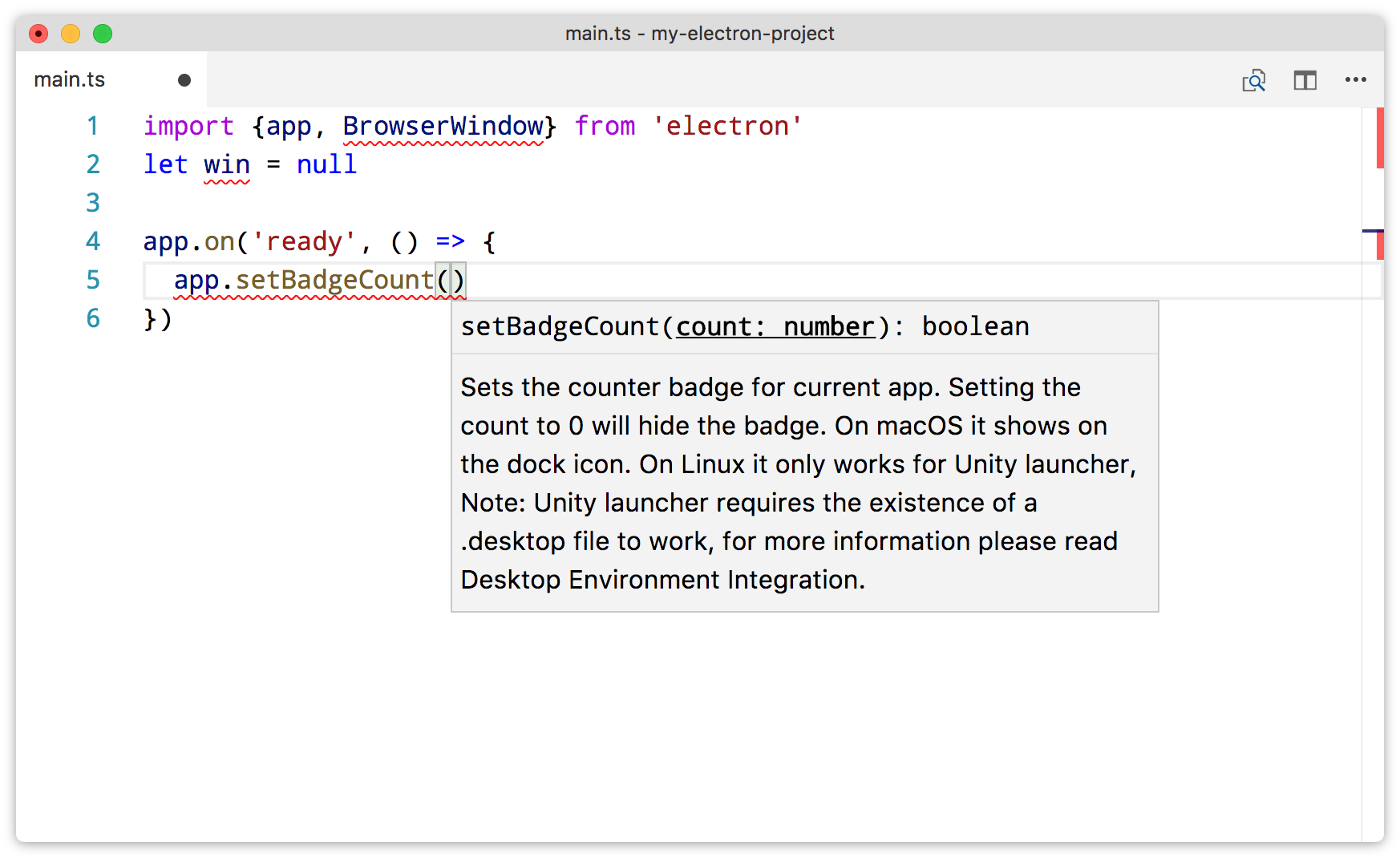Click the yellow minimize traffic light
This screenshot has height=858, width=1400.
(x=71, y=34)
